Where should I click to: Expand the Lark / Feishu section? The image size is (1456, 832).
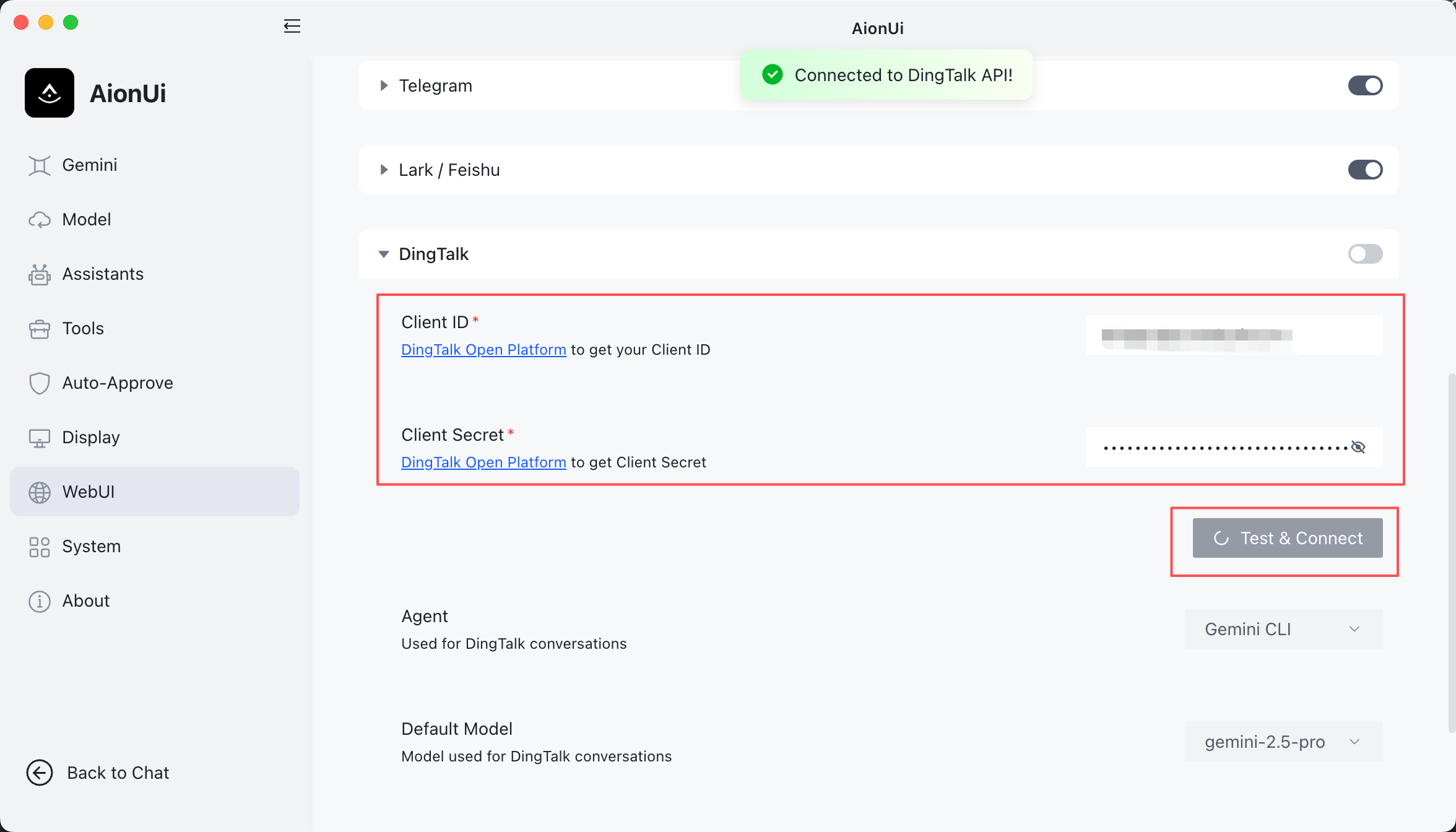pos(384,170)
